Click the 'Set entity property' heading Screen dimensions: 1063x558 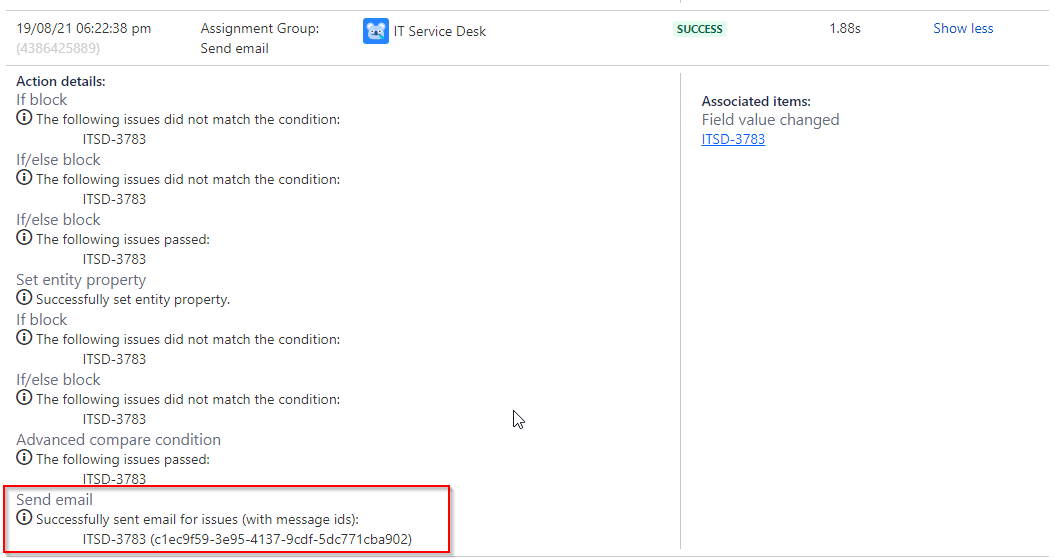pos(81,279)
